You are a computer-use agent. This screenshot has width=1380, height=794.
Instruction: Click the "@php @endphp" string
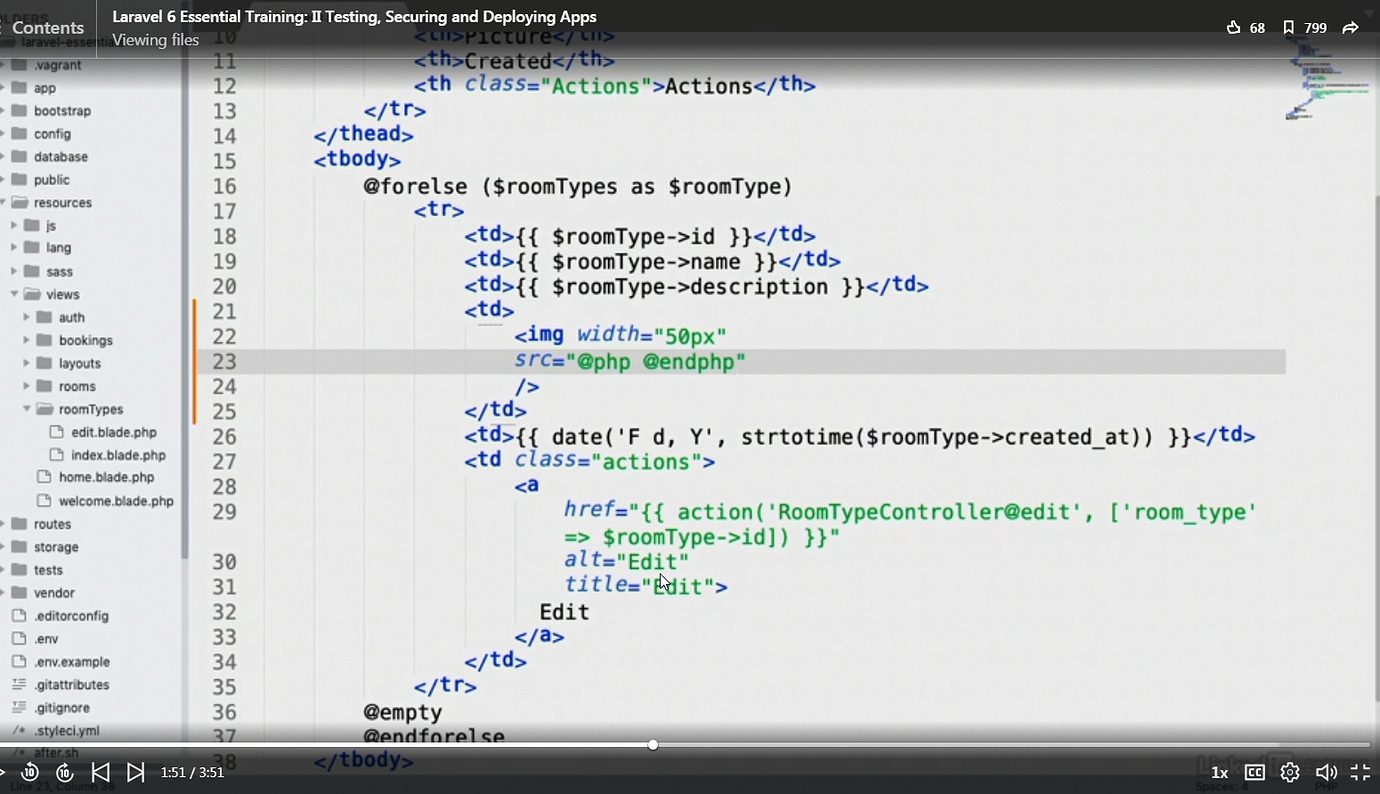coord(655,362)
